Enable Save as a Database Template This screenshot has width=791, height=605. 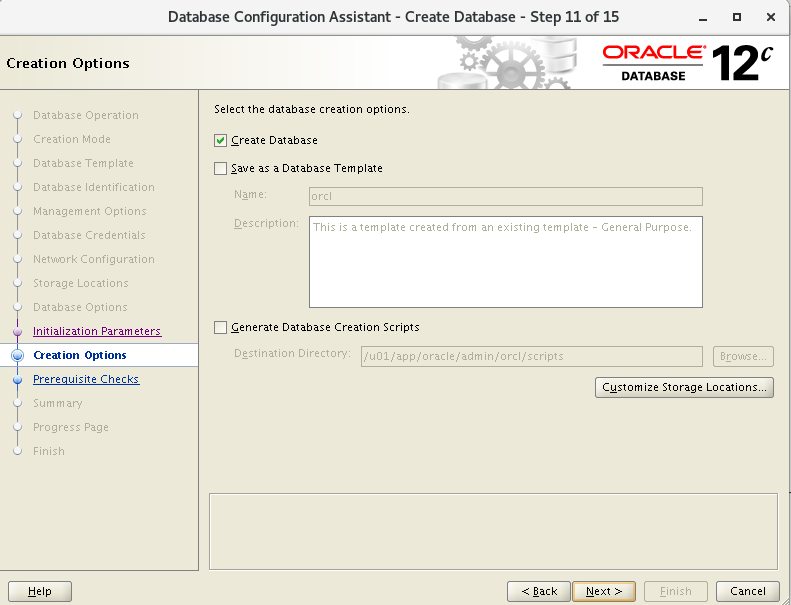pos(220,169)
